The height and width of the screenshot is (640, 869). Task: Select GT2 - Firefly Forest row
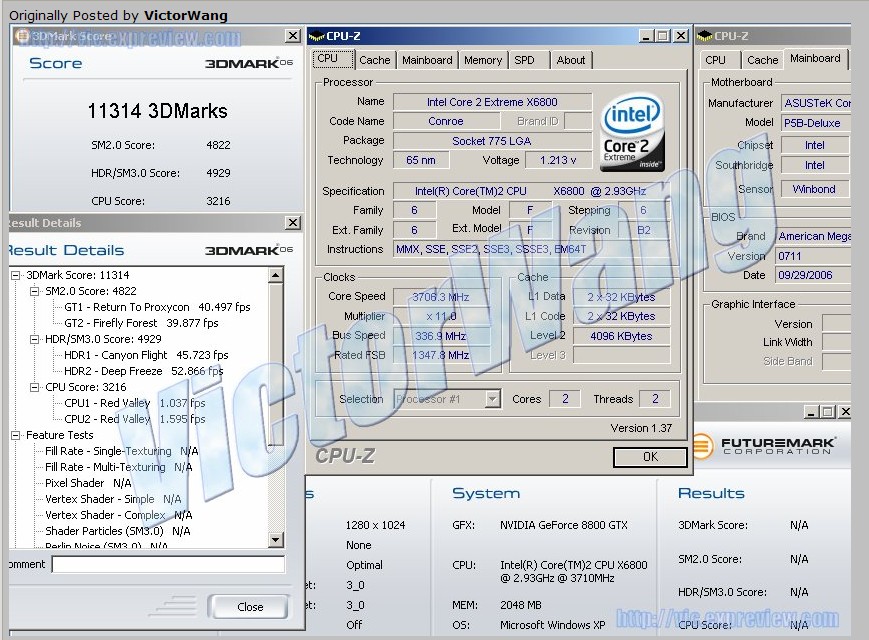coord(141,323)
